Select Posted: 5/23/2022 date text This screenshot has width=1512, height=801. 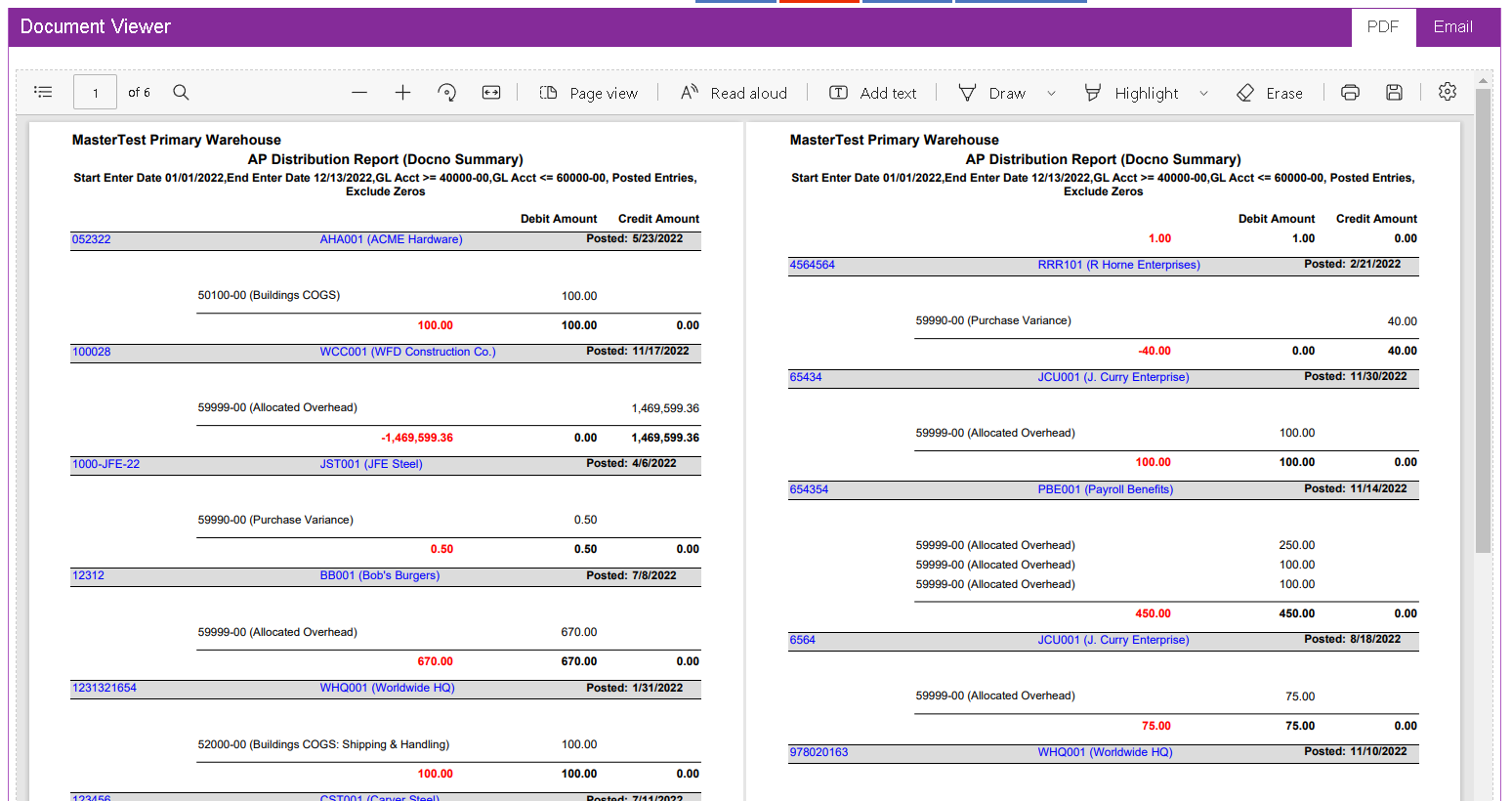635,238
